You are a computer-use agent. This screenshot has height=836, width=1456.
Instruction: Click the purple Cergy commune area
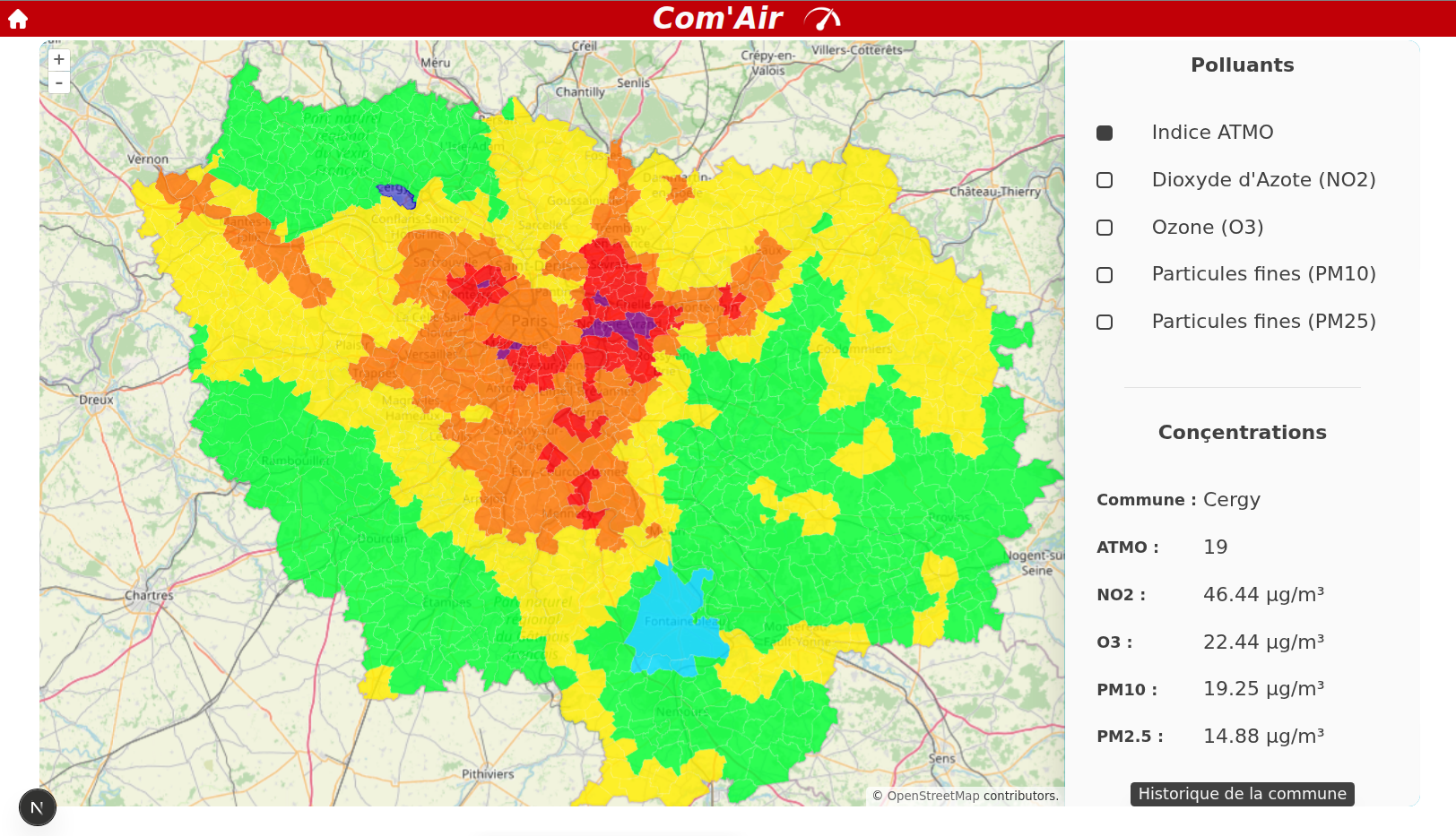coord(397,194)
